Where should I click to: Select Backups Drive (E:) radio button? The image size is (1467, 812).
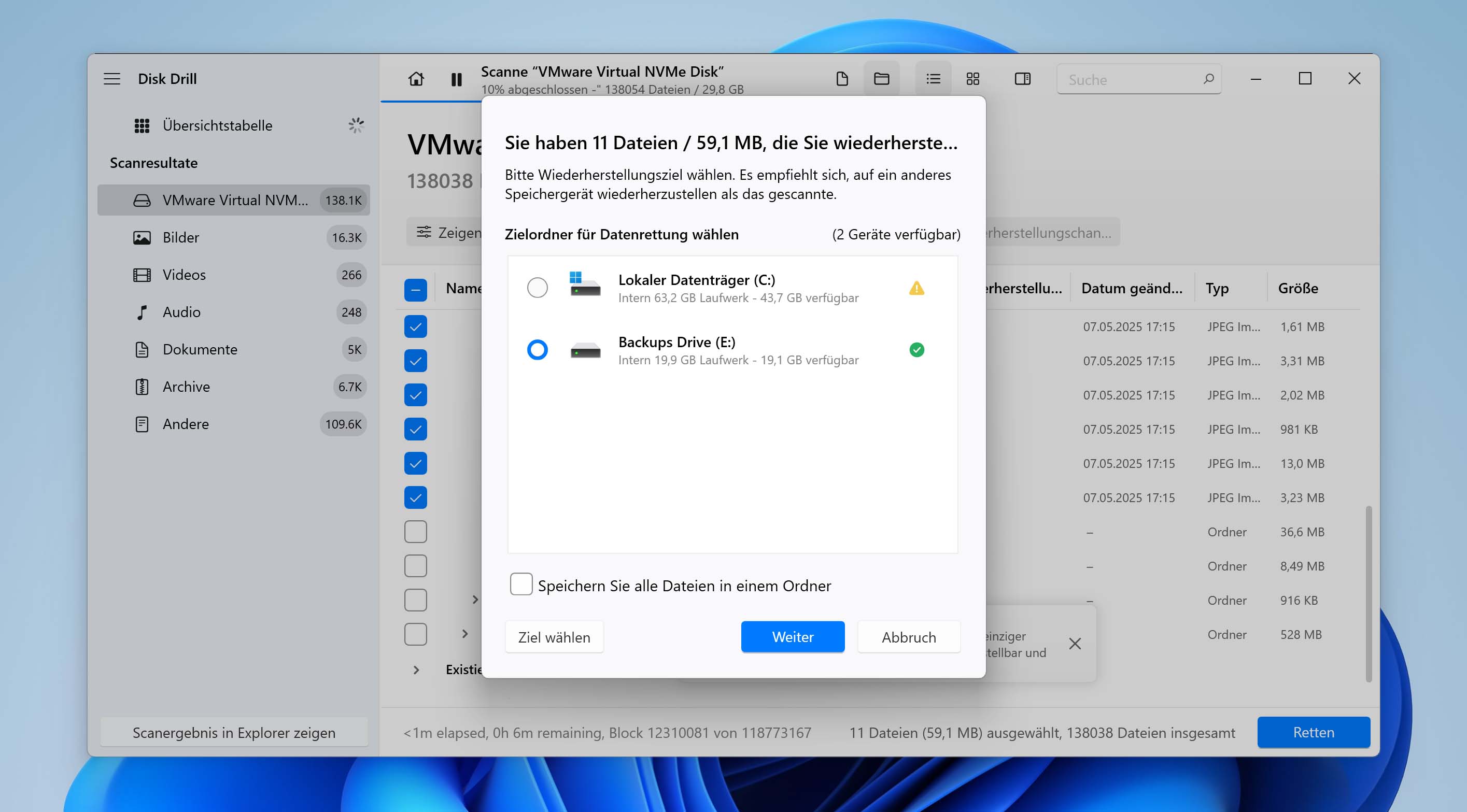[x=537, y=350]
